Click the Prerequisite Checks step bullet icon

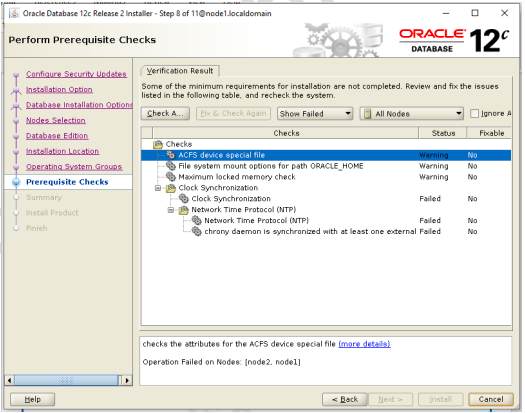[x=16, y=182]
